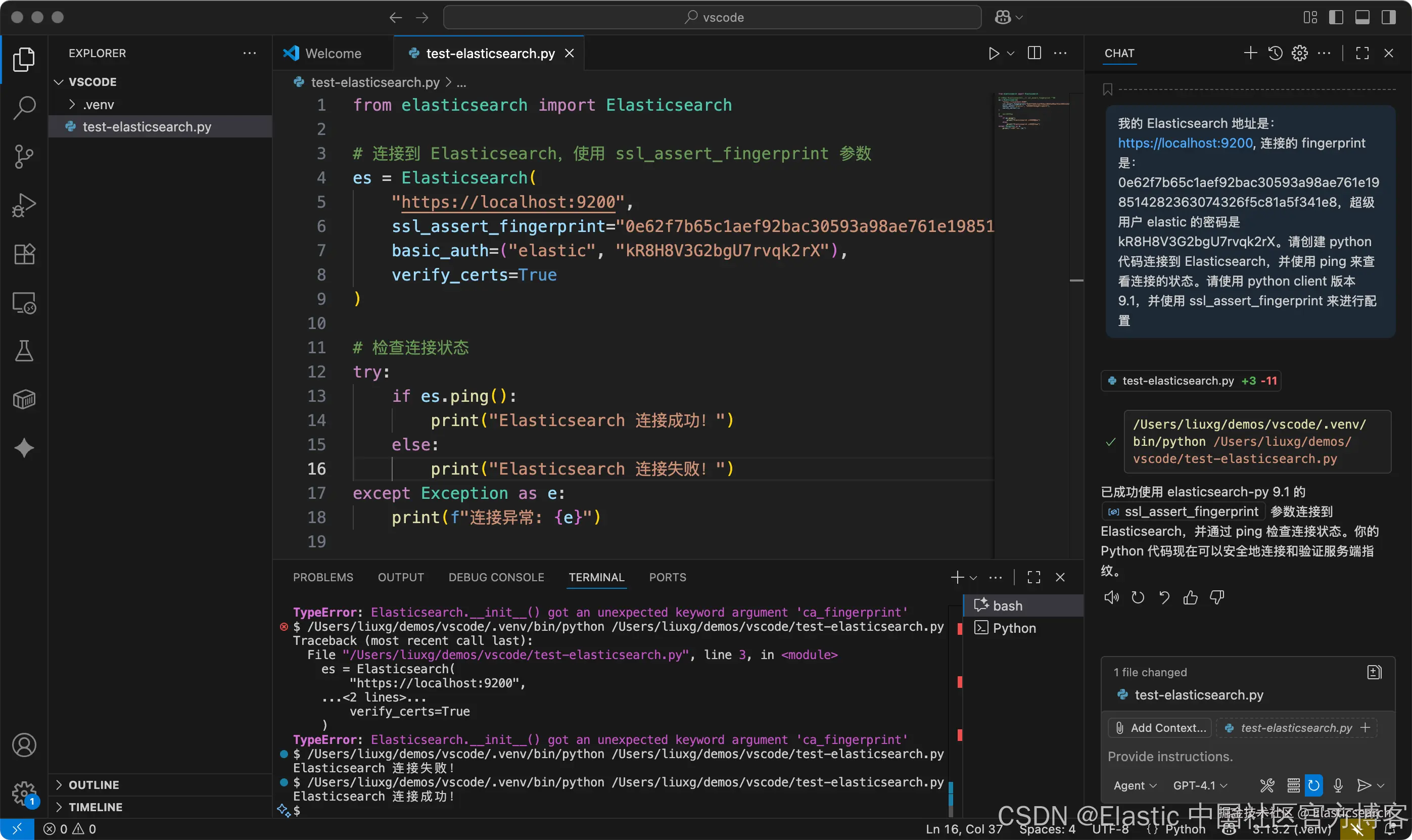Go back with the left arrow in title bar

(x=396, y=18)
